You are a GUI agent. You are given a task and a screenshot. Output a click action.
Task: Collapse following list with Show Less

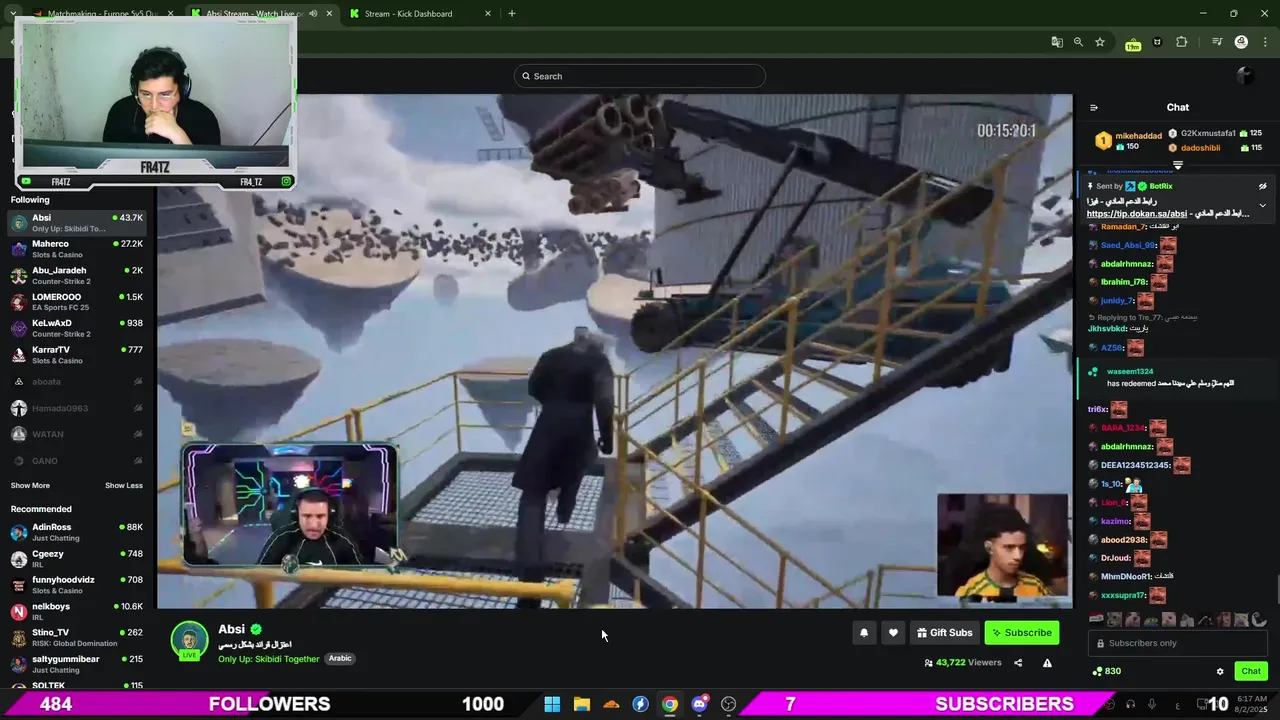124,486
